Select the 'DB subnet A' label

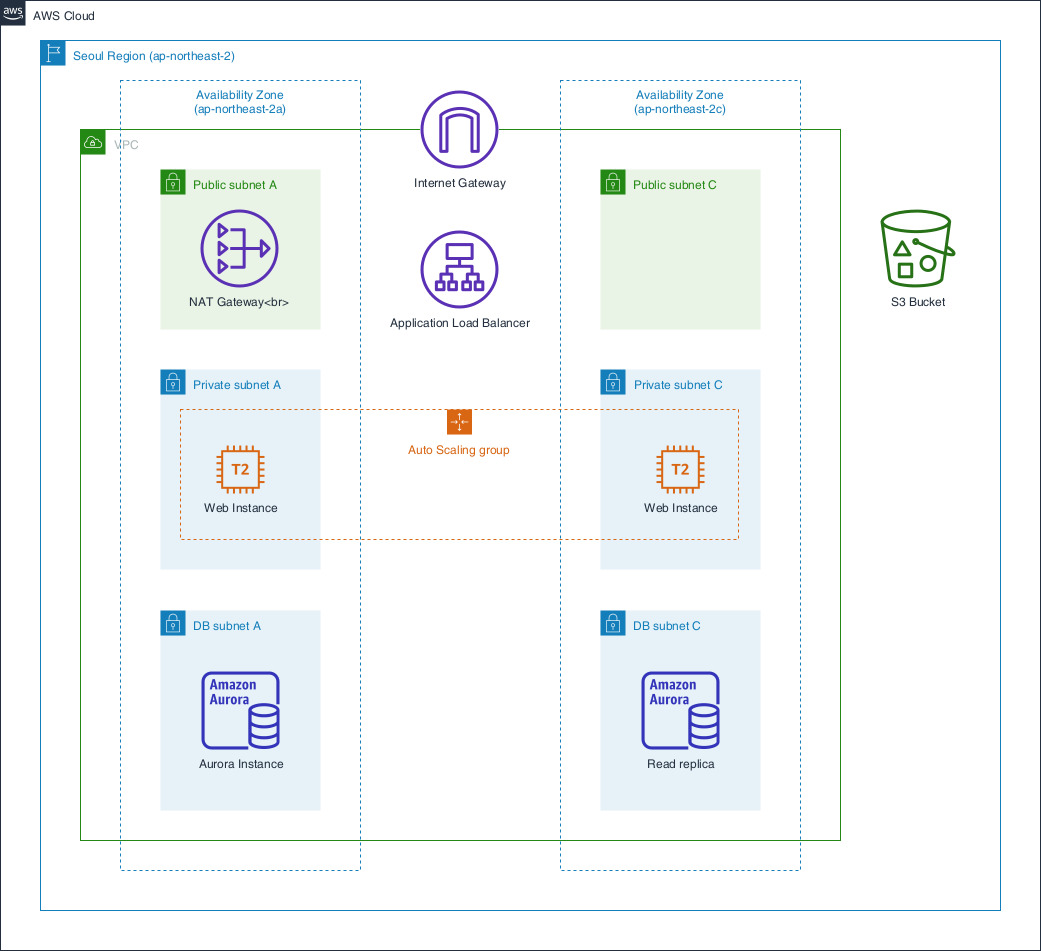coord(227,626)
